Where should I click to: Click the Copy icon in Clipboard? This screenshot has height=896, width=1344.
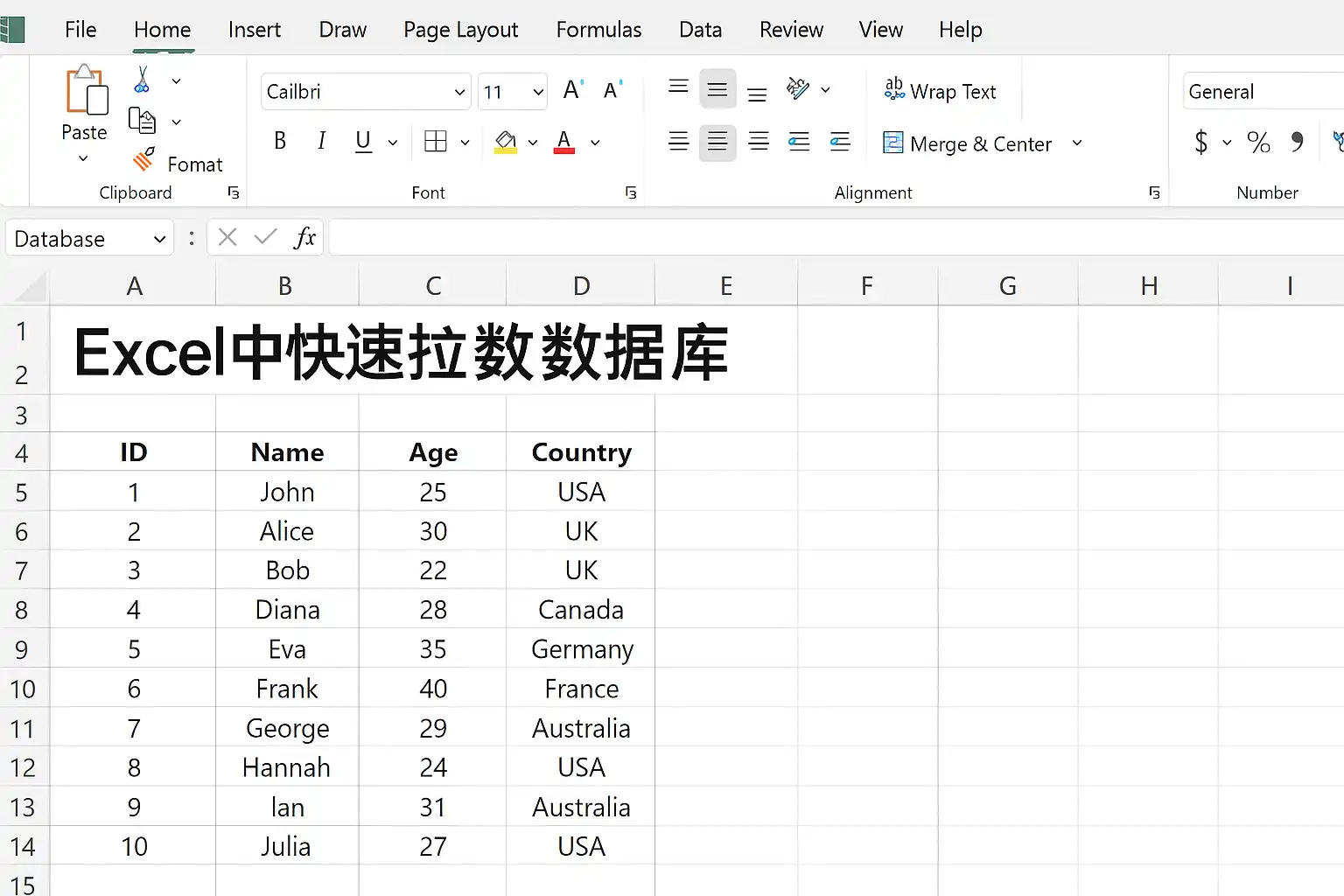(142, 121)
